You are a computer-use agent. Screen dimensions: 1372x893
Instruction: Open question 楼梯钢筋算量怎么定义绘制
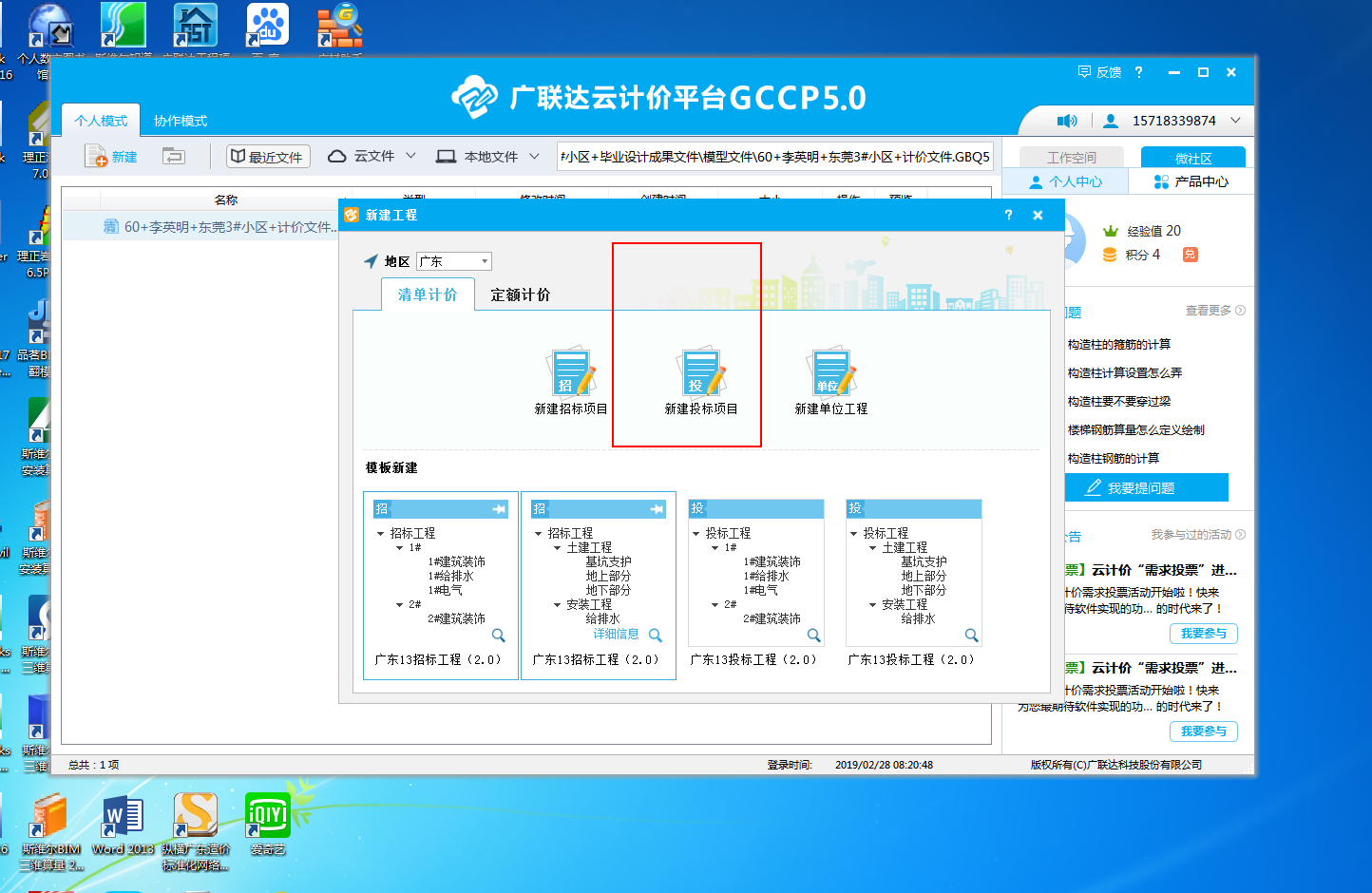tap(1136, 429)
